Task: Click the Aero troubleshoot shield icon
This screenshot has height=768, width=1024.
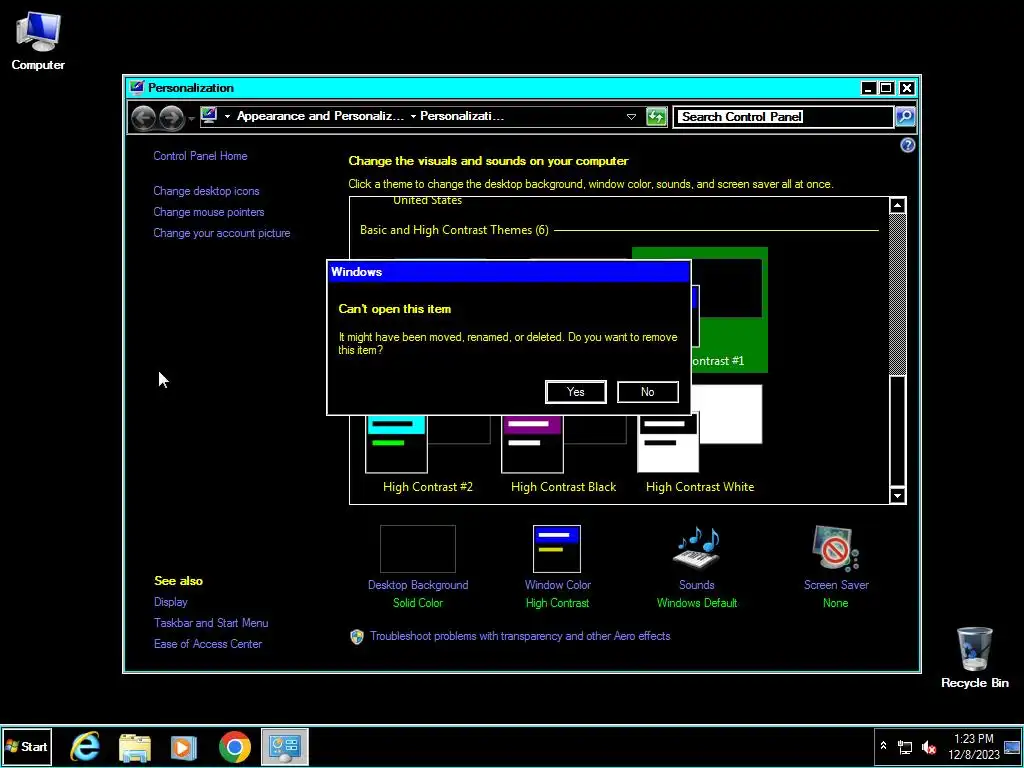Action: [357, 637]
